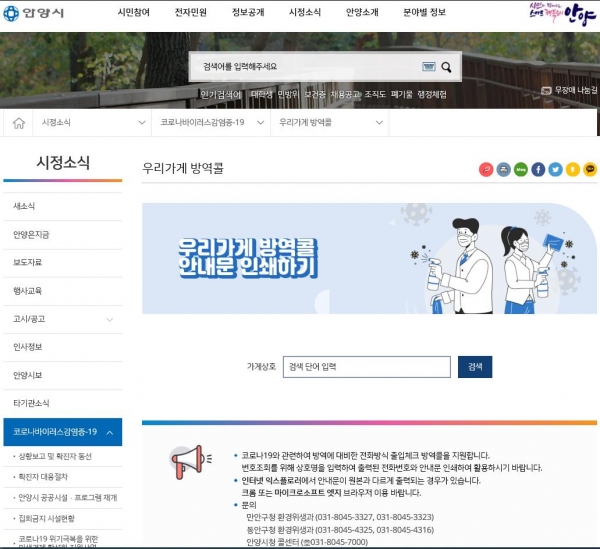Open 안양은지금 sidebar link

click(32, 234)
